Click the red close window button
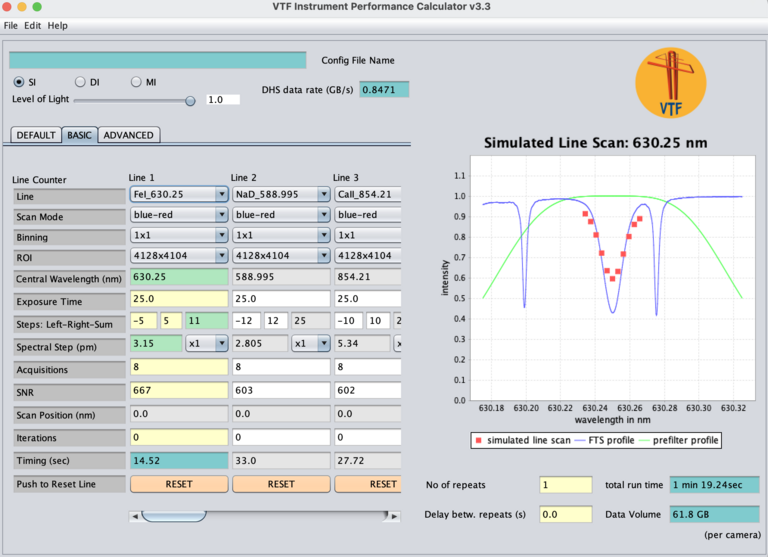Screen dimensions: 768x557 pos(6,6)
